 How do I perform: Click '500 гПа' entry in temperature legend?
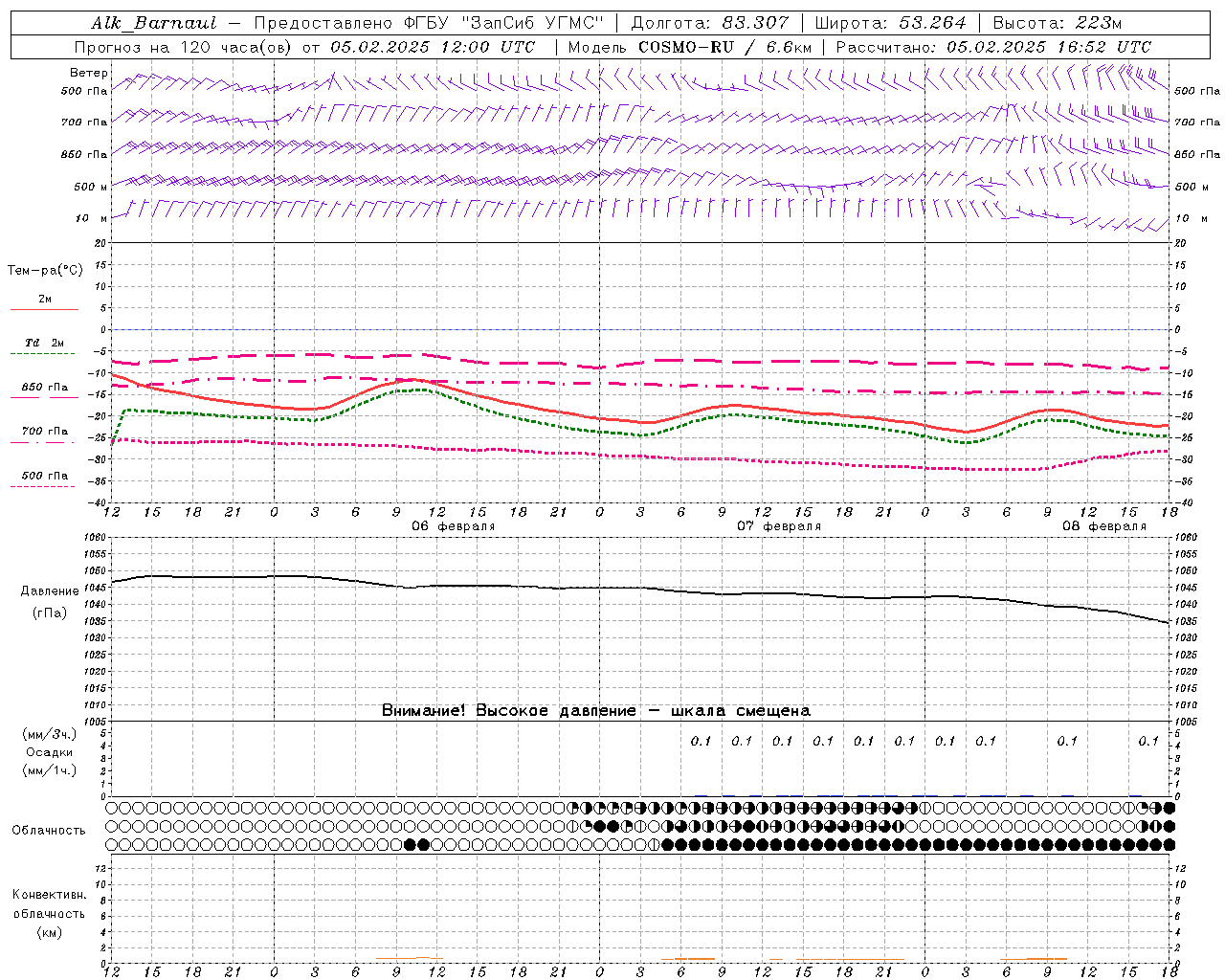[45, 476]
